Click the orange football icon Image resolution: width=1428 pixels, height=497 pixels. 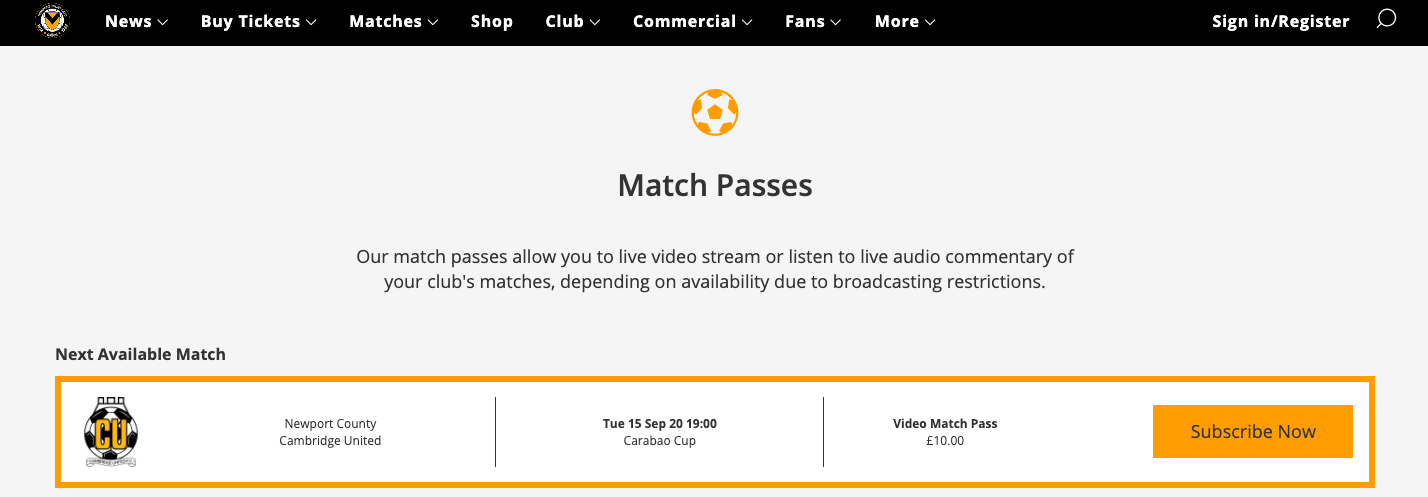click(714, 112)
